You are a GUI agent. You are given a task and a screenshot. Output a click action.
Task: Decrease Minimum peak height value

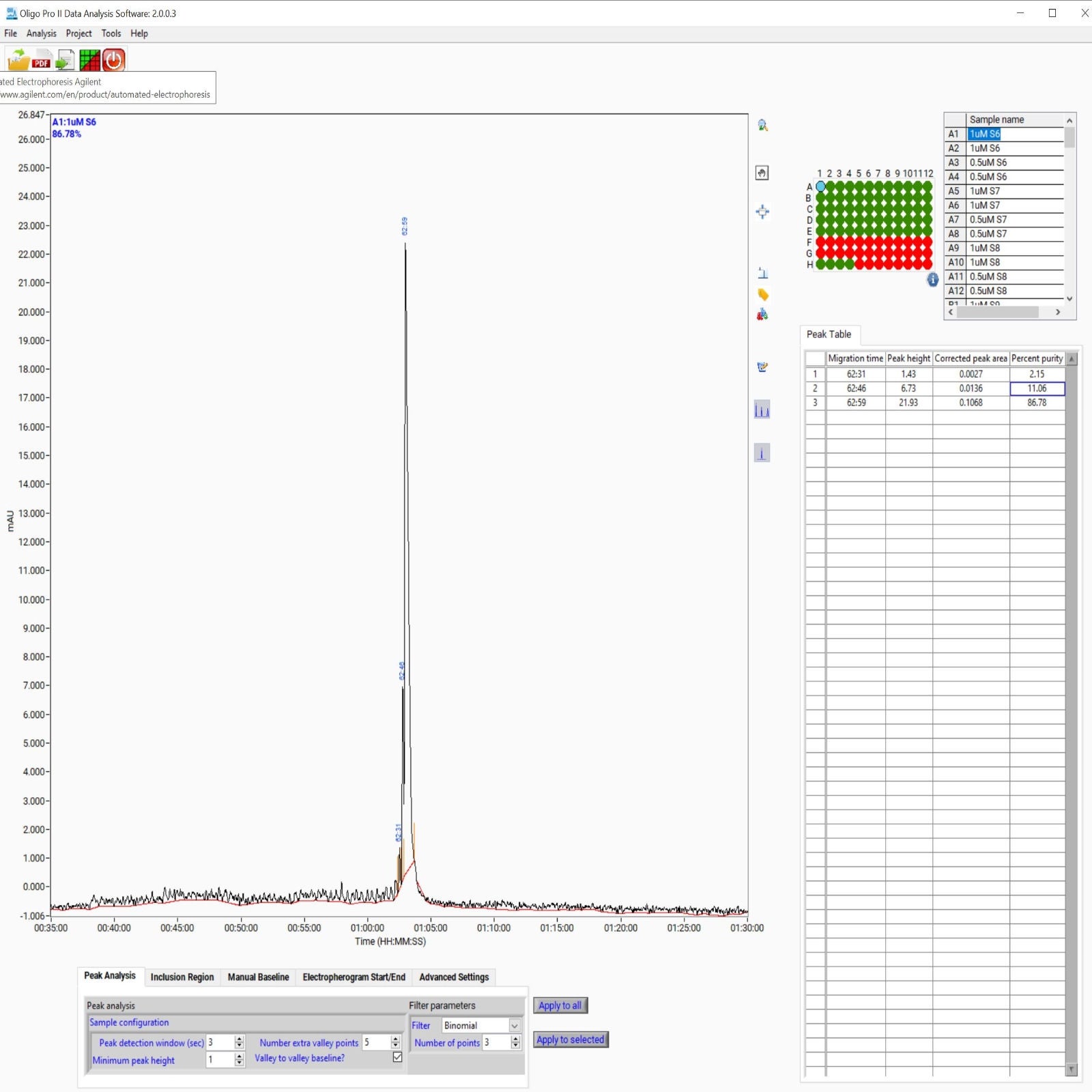pyautogui.click(x=239, y=1063)
